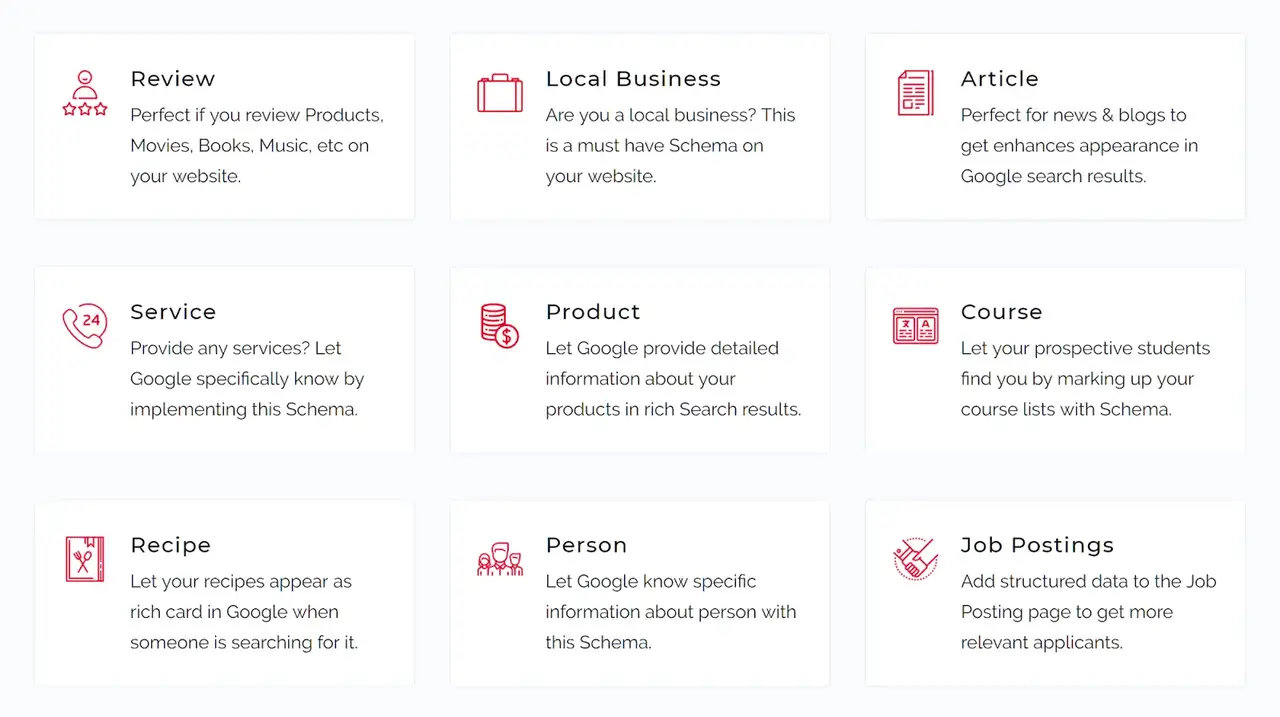Click the Recipe card description text
This screenshot has width=1280, height=717.
[x=244, y=612]
